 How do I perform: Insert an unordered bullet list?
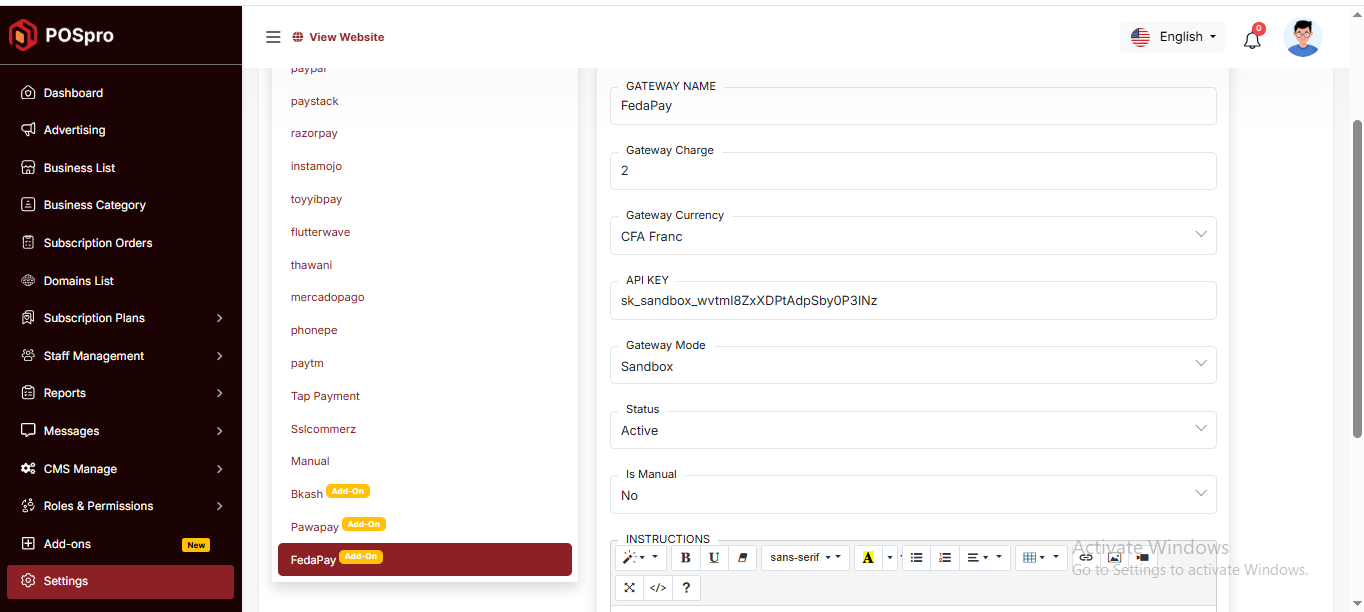[916, 558]
